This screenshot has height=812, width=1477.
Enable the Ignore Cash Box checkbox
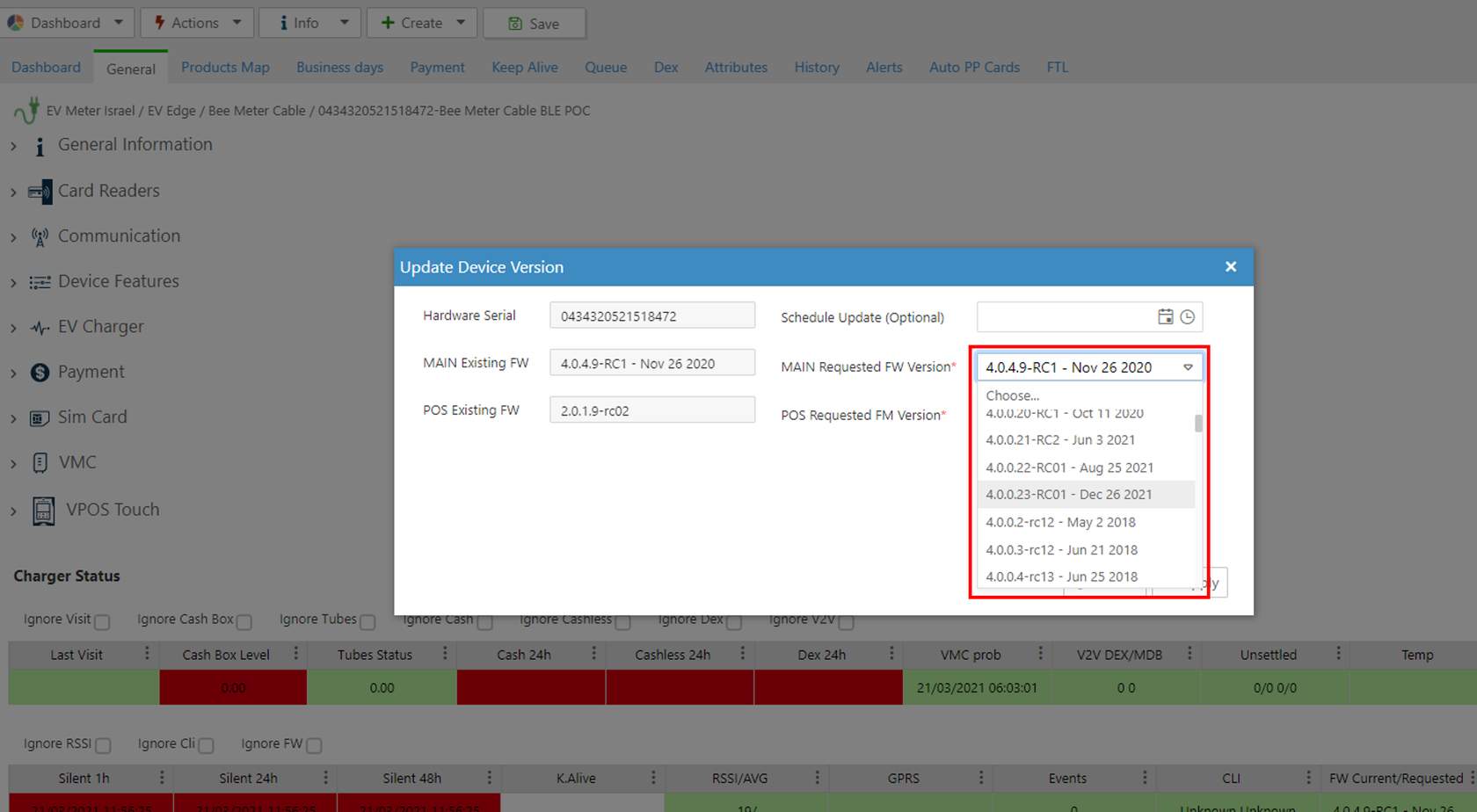(x=244, y=622)
